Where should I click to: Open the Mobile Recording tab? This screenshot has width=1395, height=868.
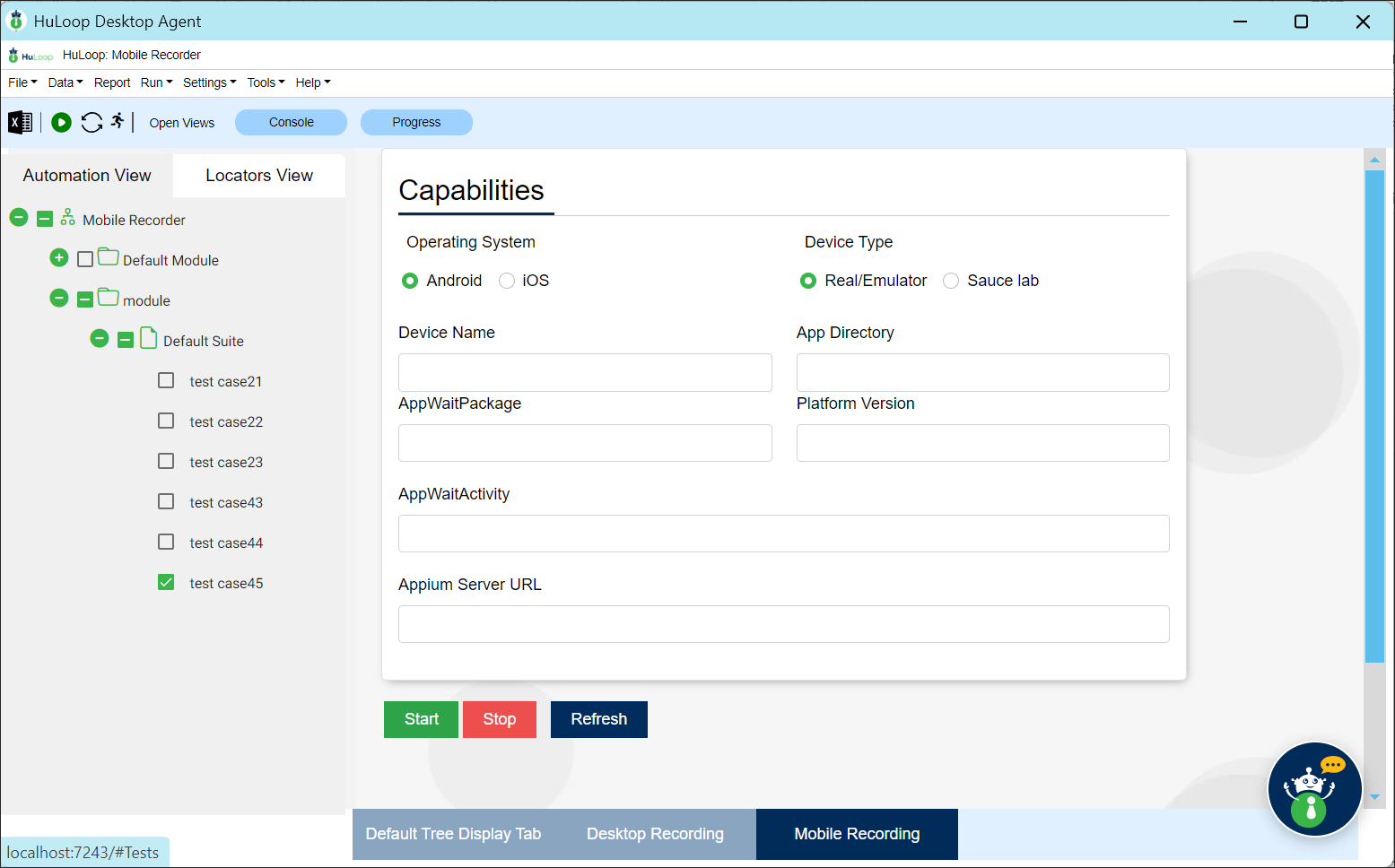coord(857,834)
